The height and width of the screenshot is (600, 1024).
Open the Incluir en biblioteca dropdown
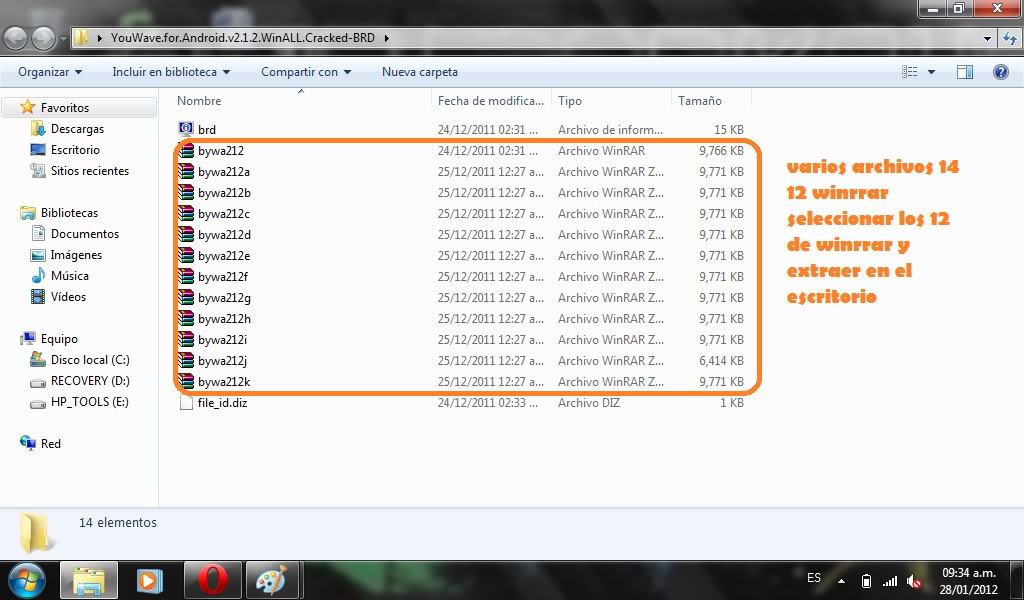pos(171,72)
